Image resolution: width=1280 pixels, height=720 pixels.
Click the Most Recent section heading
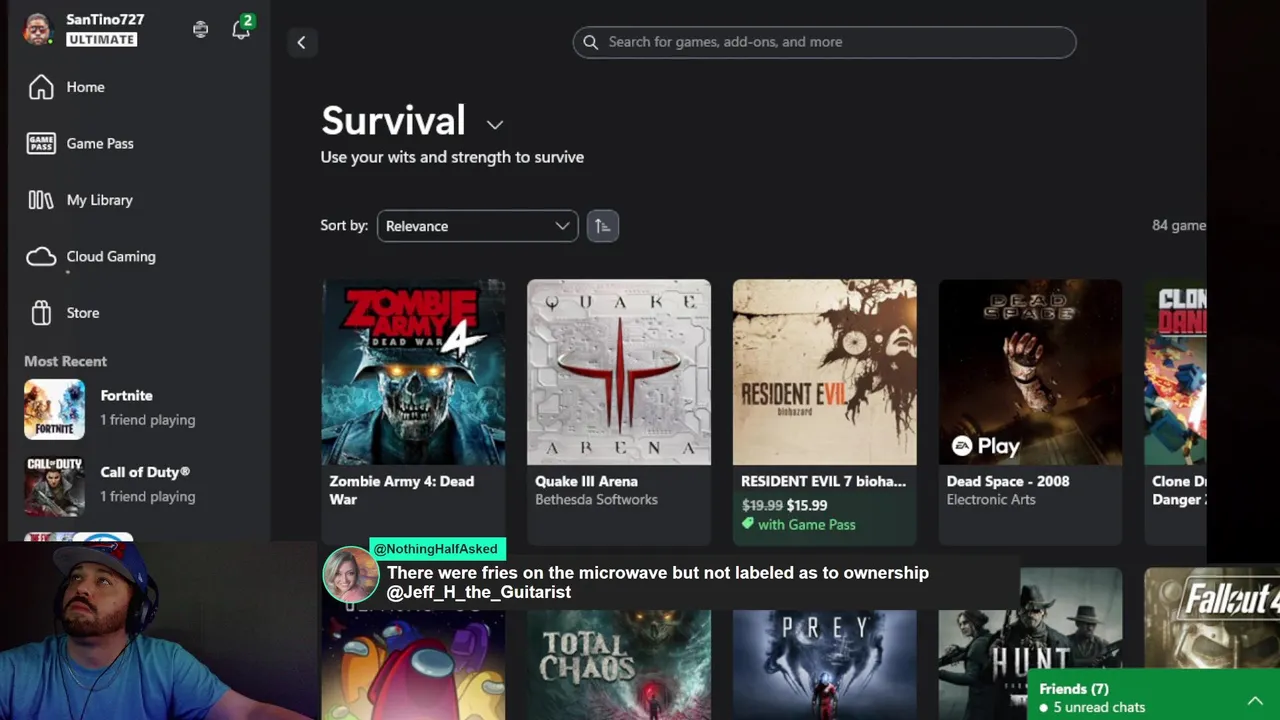pos(65,361)
